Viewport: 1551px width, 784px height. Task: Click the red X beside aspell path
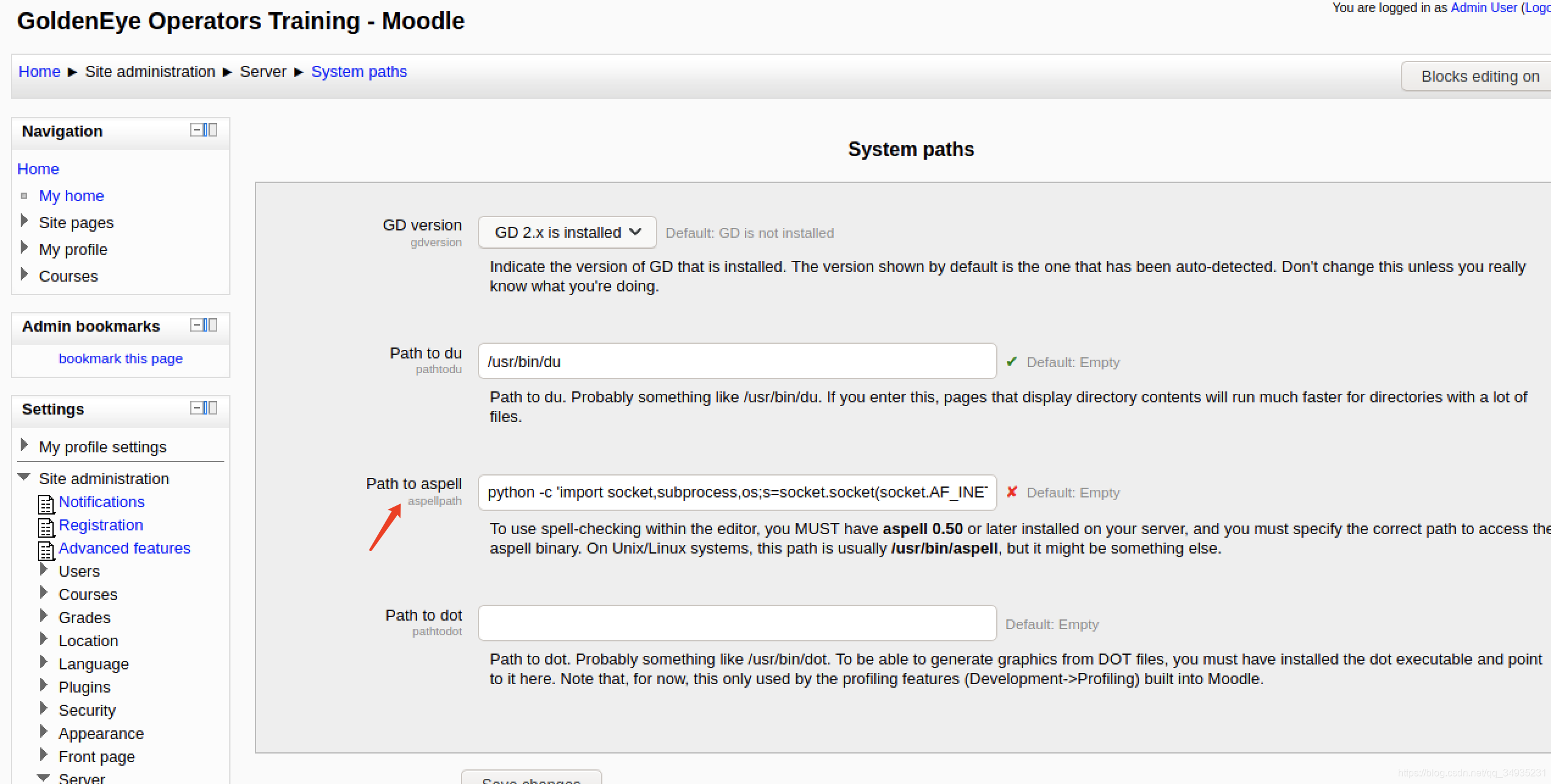(x=1012, y=491)
